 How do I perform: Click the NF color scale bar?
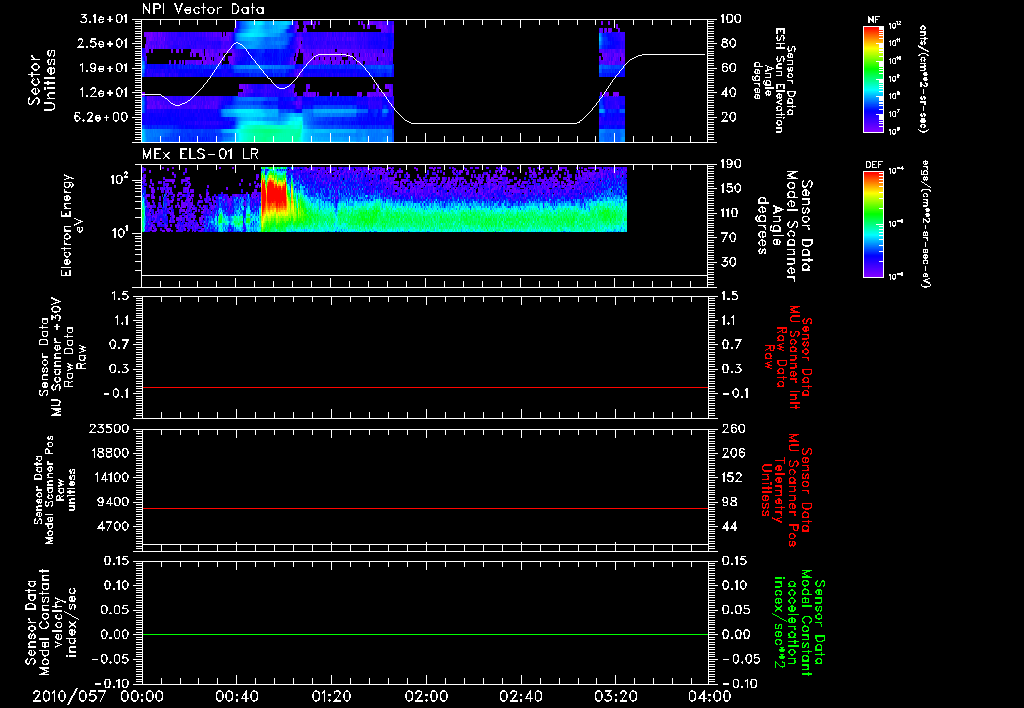click(873, 79)
